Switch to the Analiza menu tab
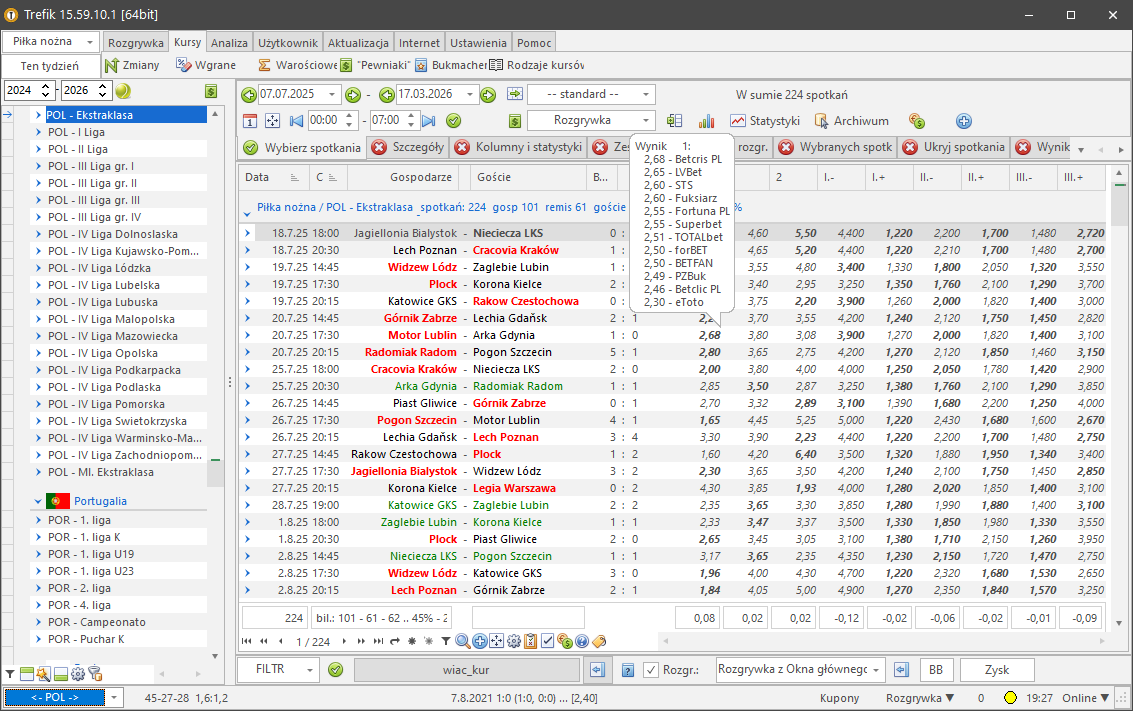The height and width of the screenshot is (711, 1133). [x=230, y=43]
